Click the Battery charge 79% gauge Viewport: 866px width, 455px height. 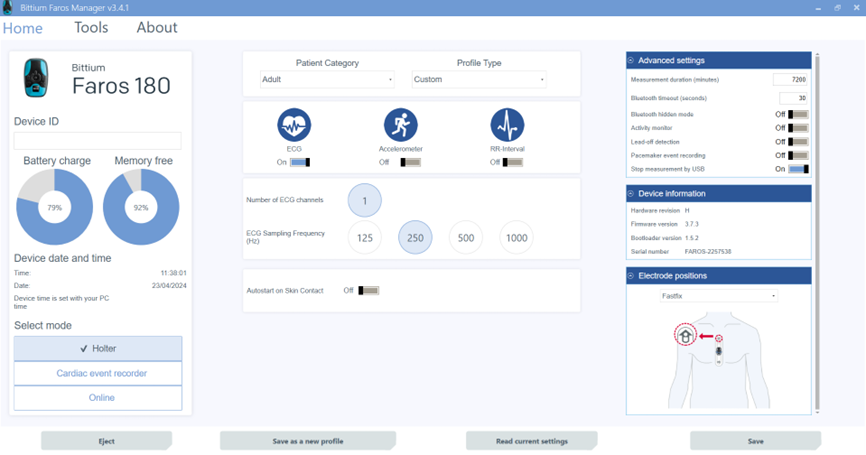[55, 207]
